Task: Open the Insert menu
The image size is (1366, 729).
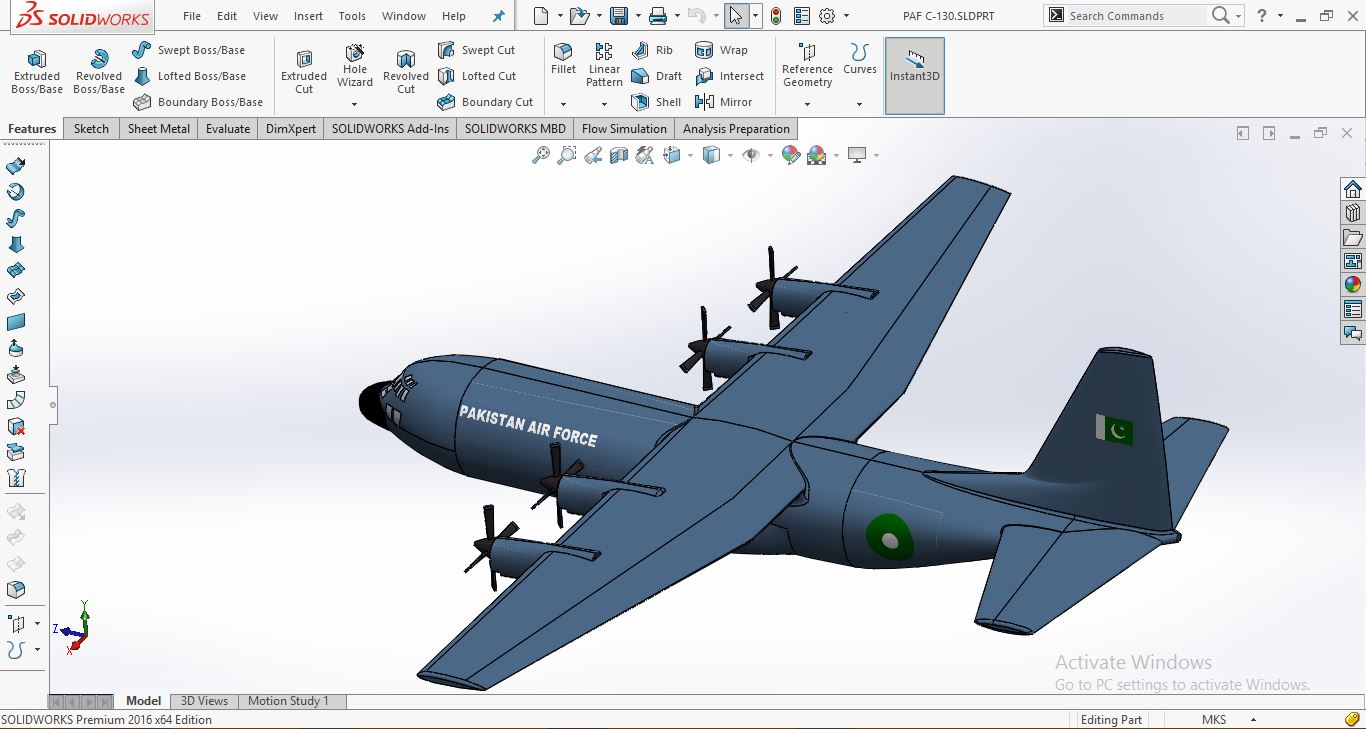Action: 308,16
